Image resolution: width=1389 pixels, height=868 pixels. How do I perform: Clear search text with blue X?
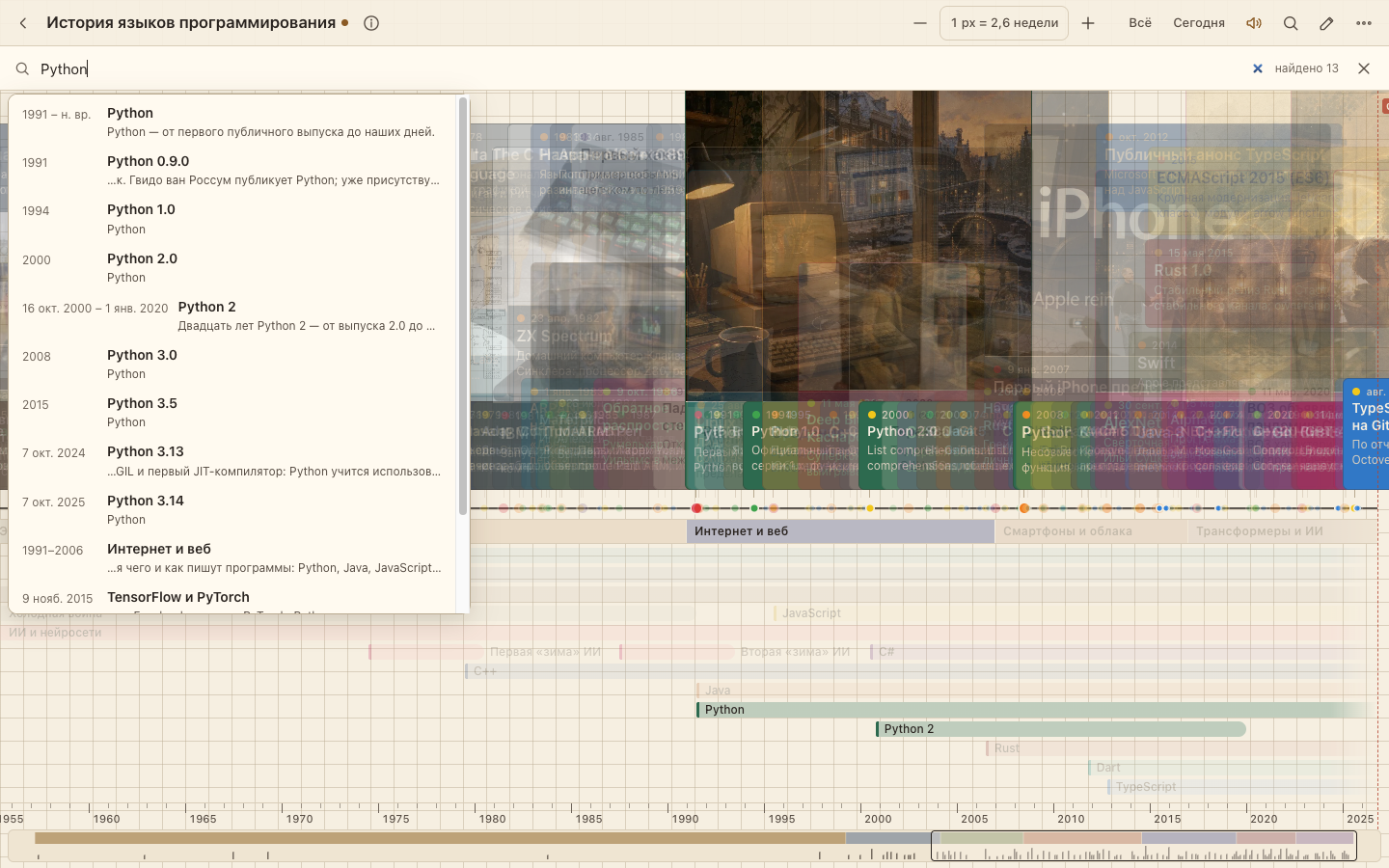(1258, 68)
